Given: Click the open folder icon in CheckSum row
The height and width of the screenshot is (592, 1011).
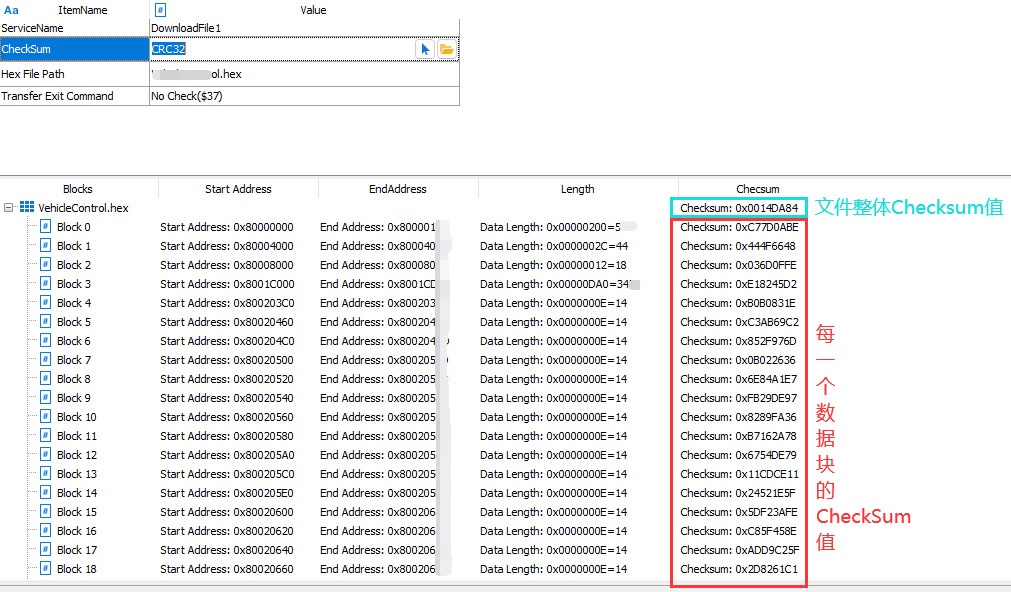Looking at the screenshot, I should coord(447,49).
